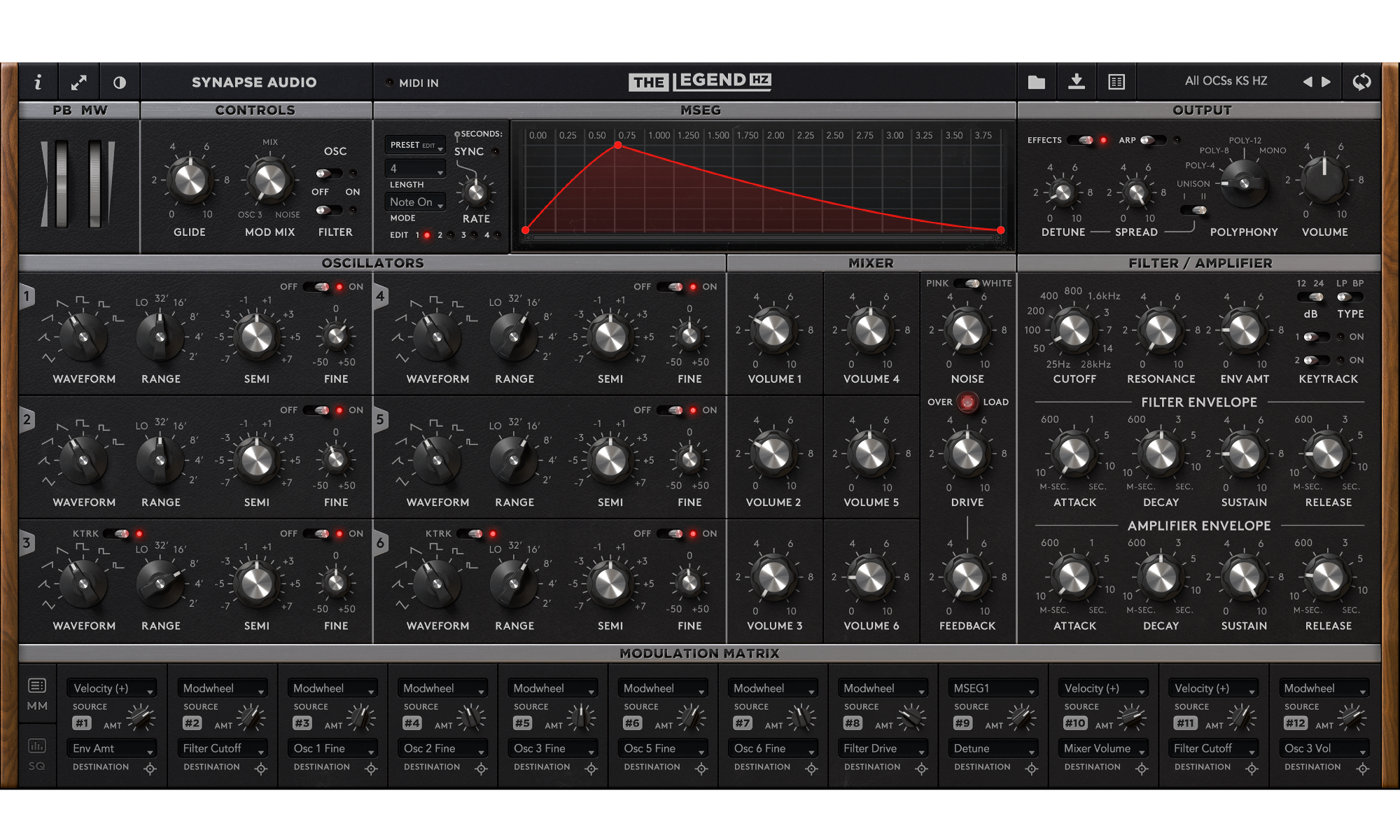Image resolution: width=1400 pixels, height=840 pixels.
Task: Click the info icon in top bar
Action: (38, 83)
